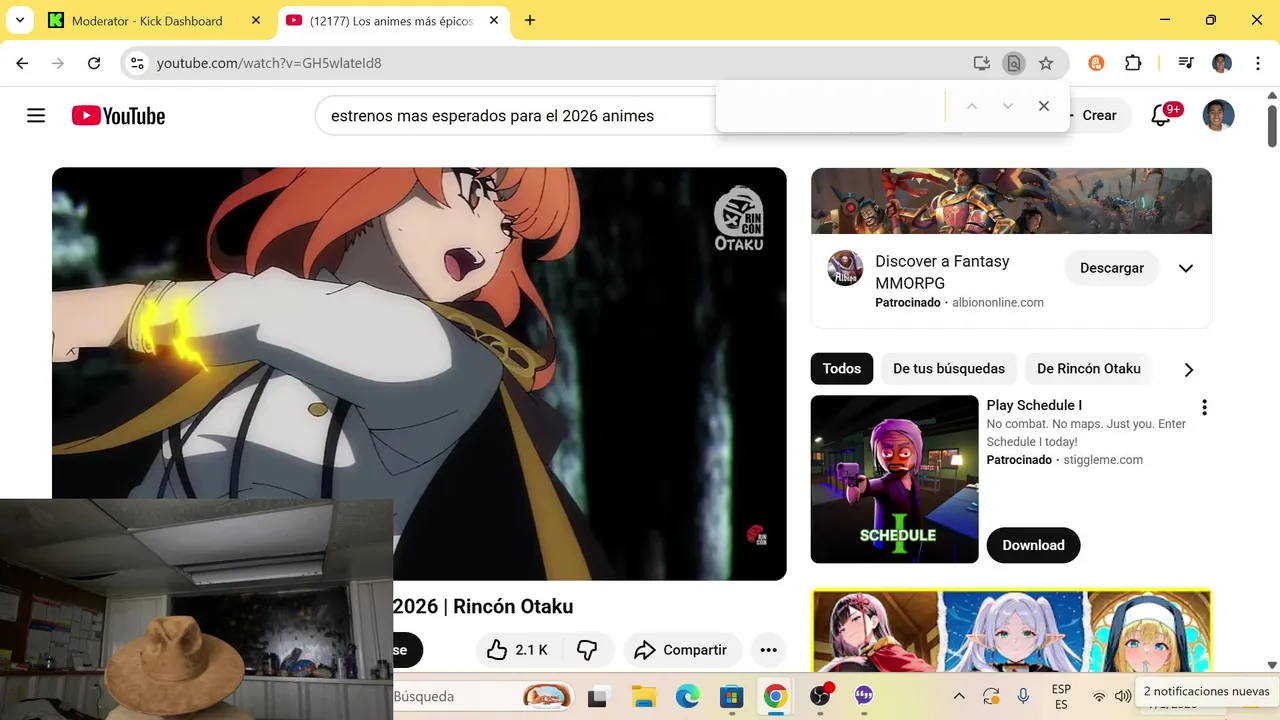Open the volume icon in system tray
This screenshot has width=1280, height=720.
[x=1123, y=697]
